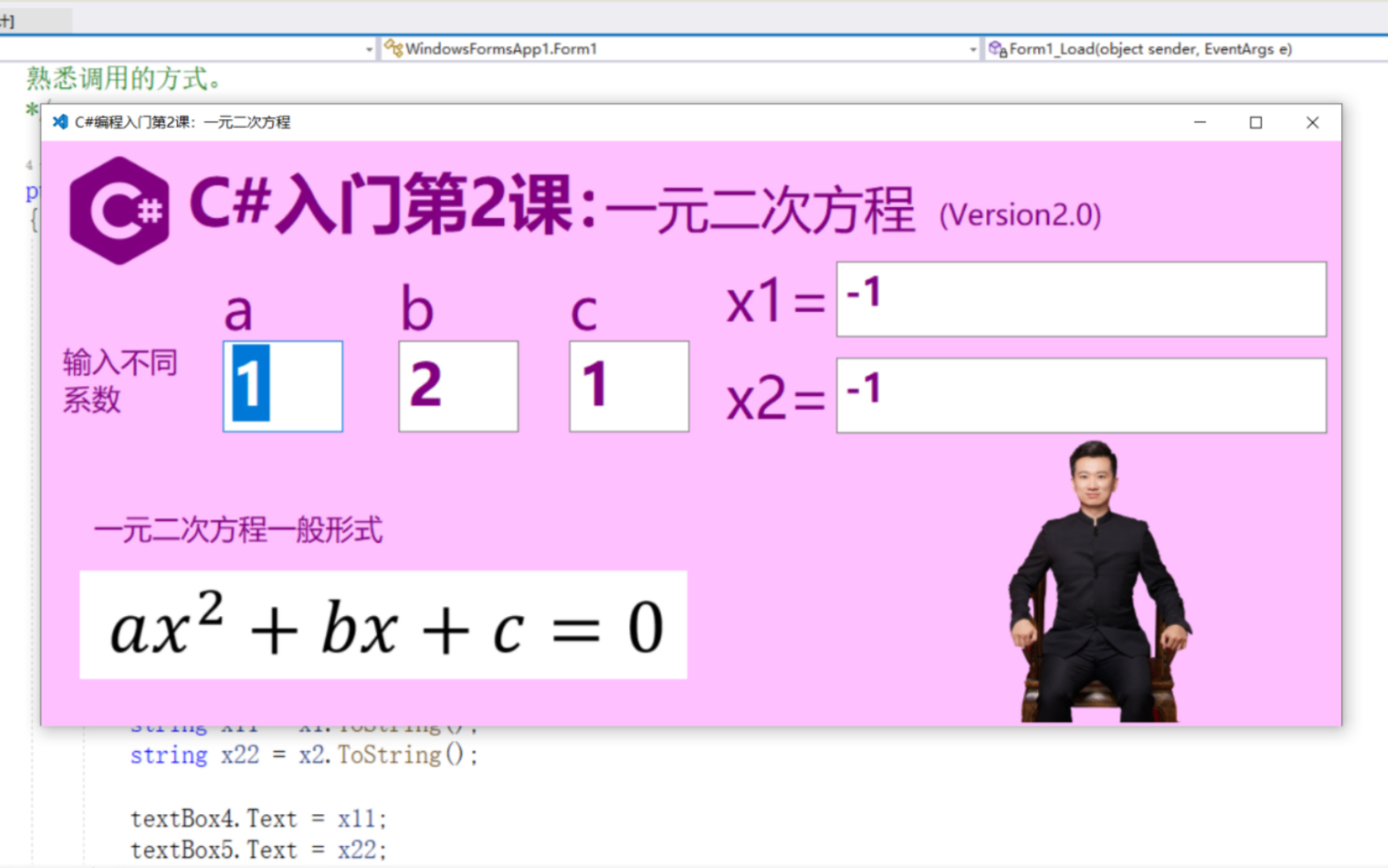The height and width of the screenshot is (868, 1388).
Task: Click the label c above third box
Action: (x=583, y=313)
